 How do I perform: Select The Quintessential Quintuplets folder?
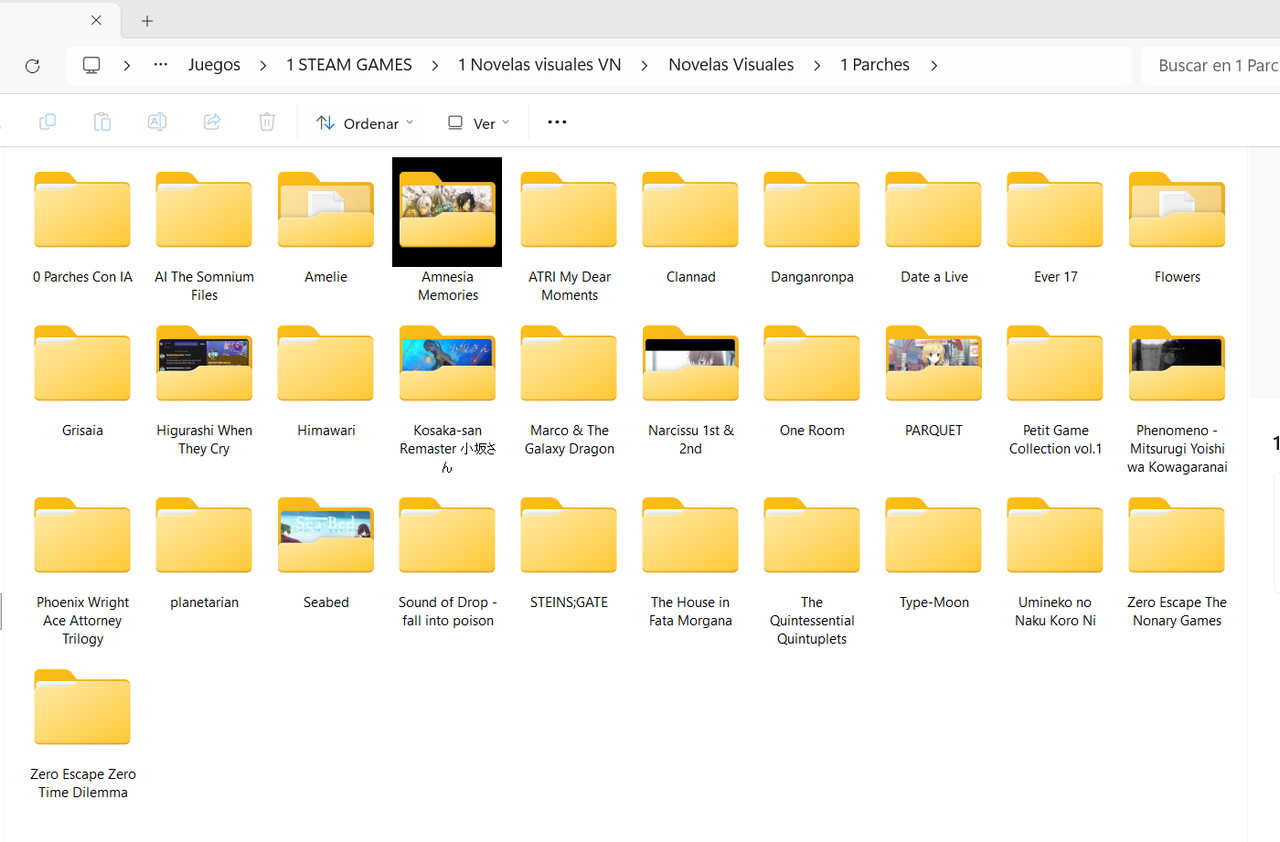(x=812, y=536)
